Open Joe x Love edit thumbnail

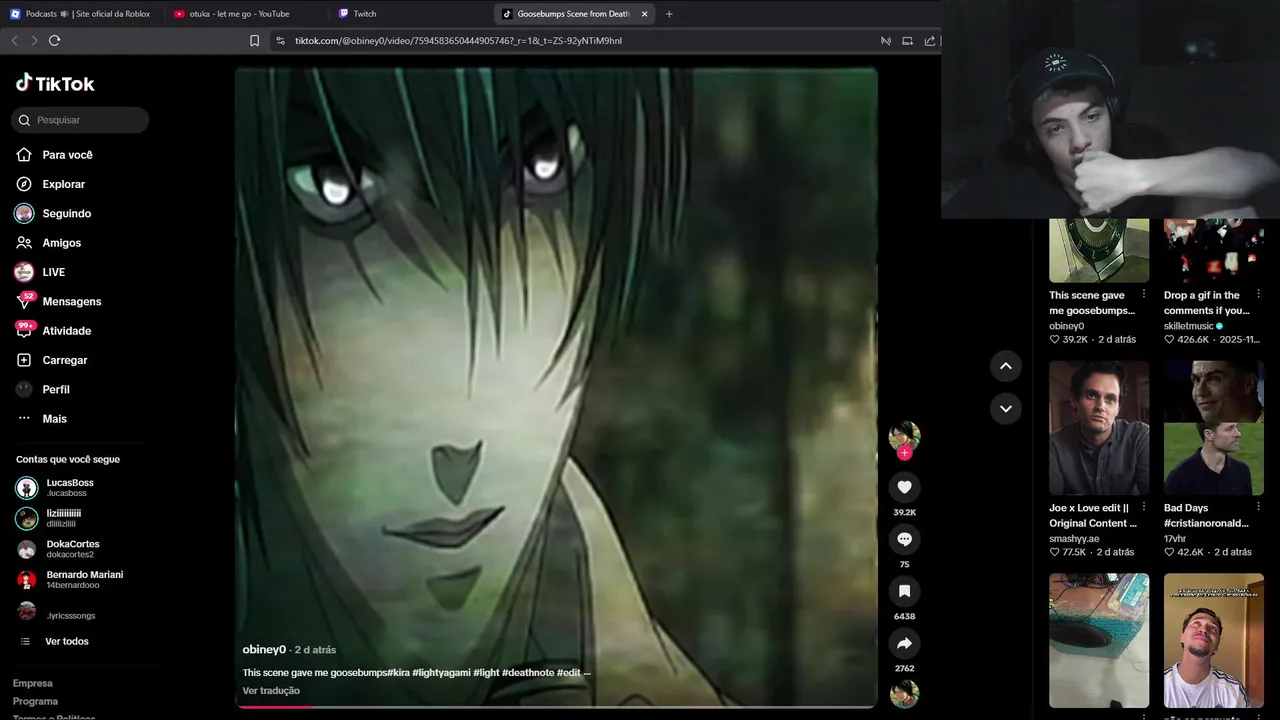(1099, 428)
